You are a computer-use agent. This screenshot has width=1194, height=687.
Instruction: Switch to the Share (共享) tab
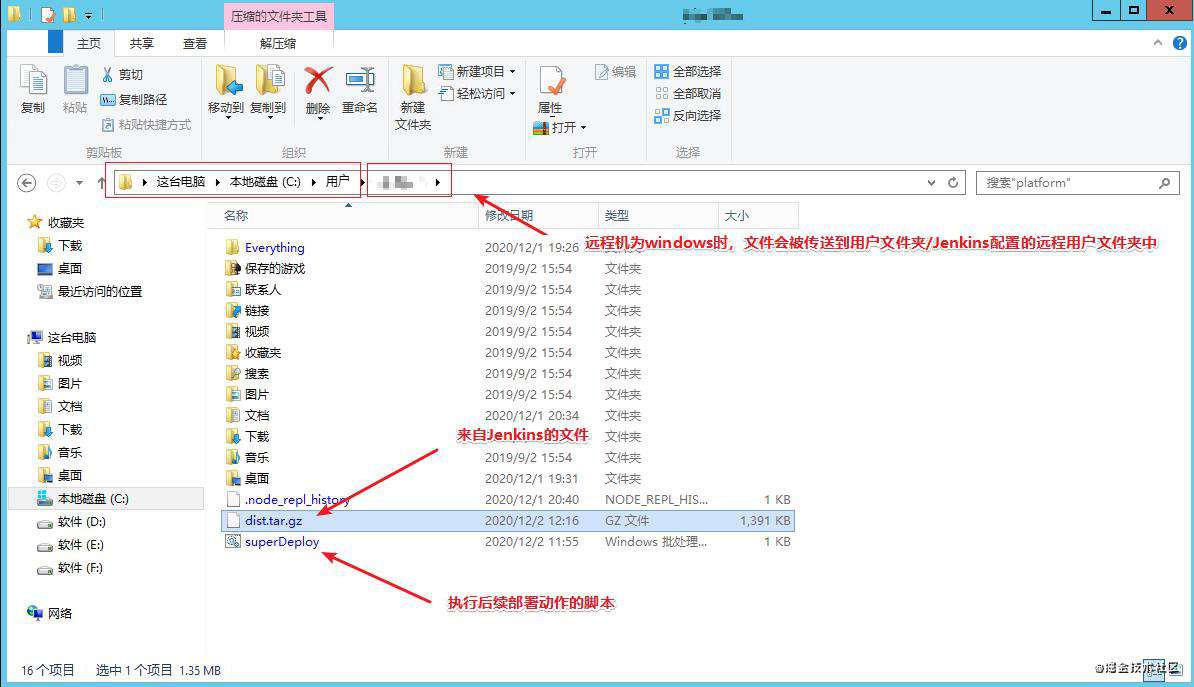pos(142,43)
